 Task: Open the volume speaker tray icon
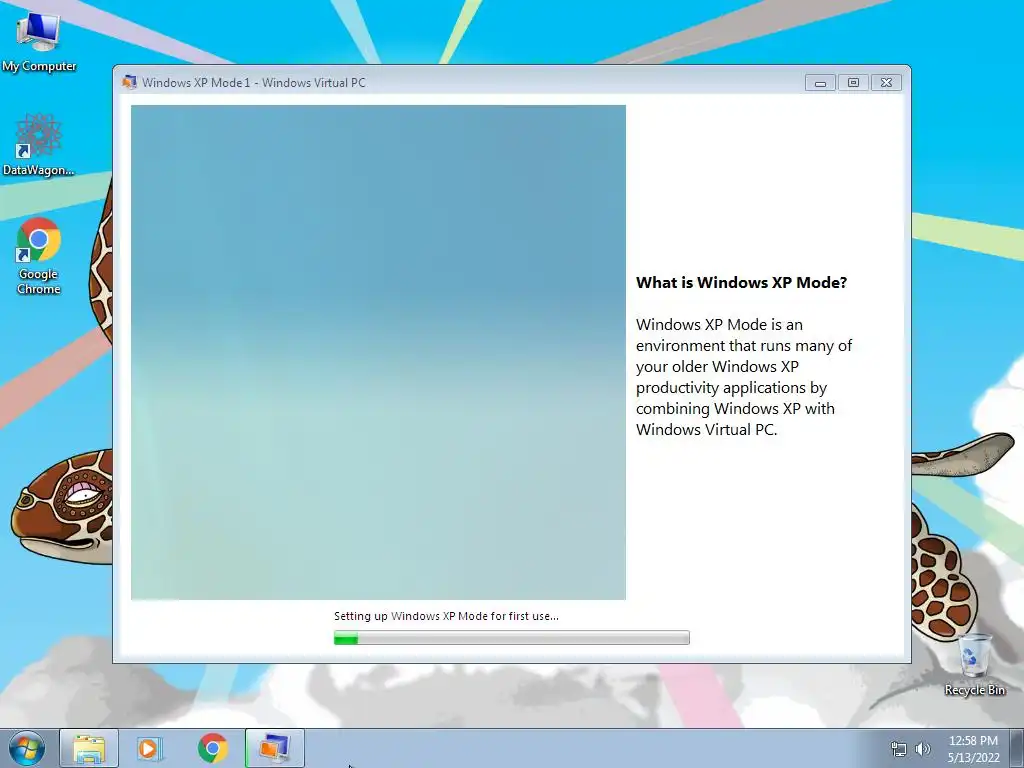922,749
